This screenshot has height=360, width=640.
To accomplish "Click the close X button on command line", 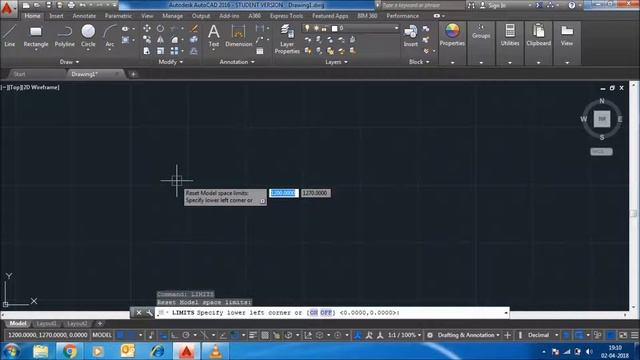I will (x=139, y=313).
